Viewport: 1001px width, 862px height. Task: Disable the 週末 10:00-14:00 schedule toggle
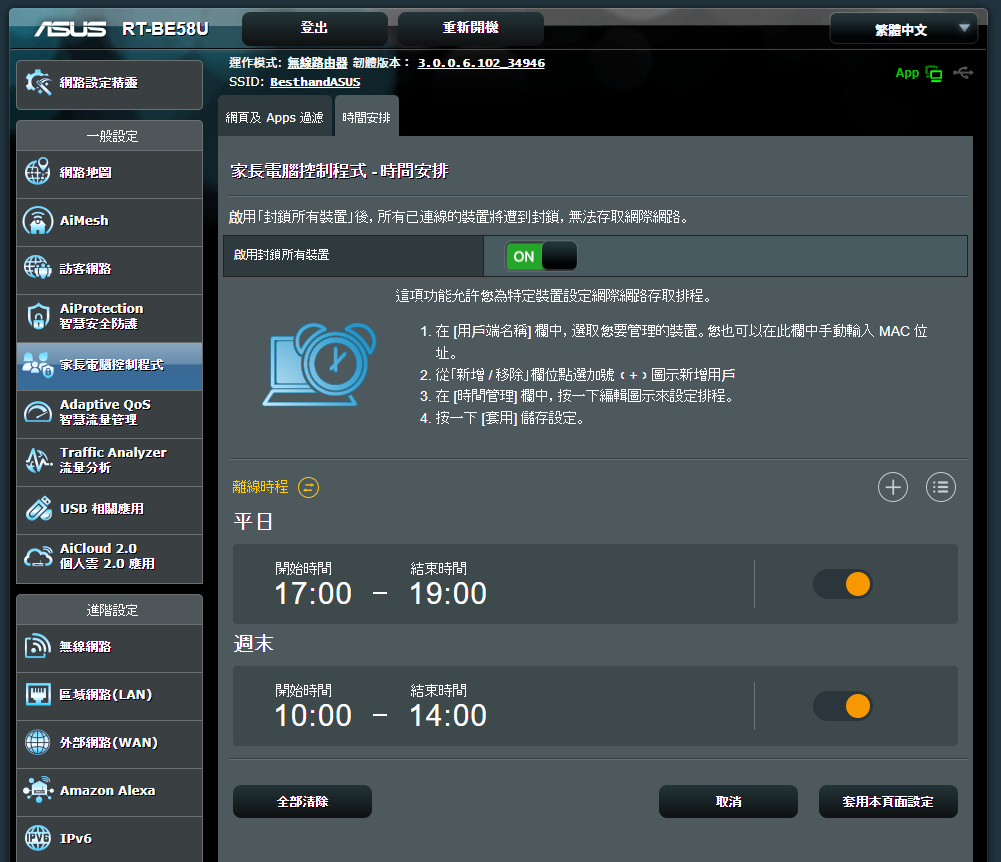[x=843, y=706]
